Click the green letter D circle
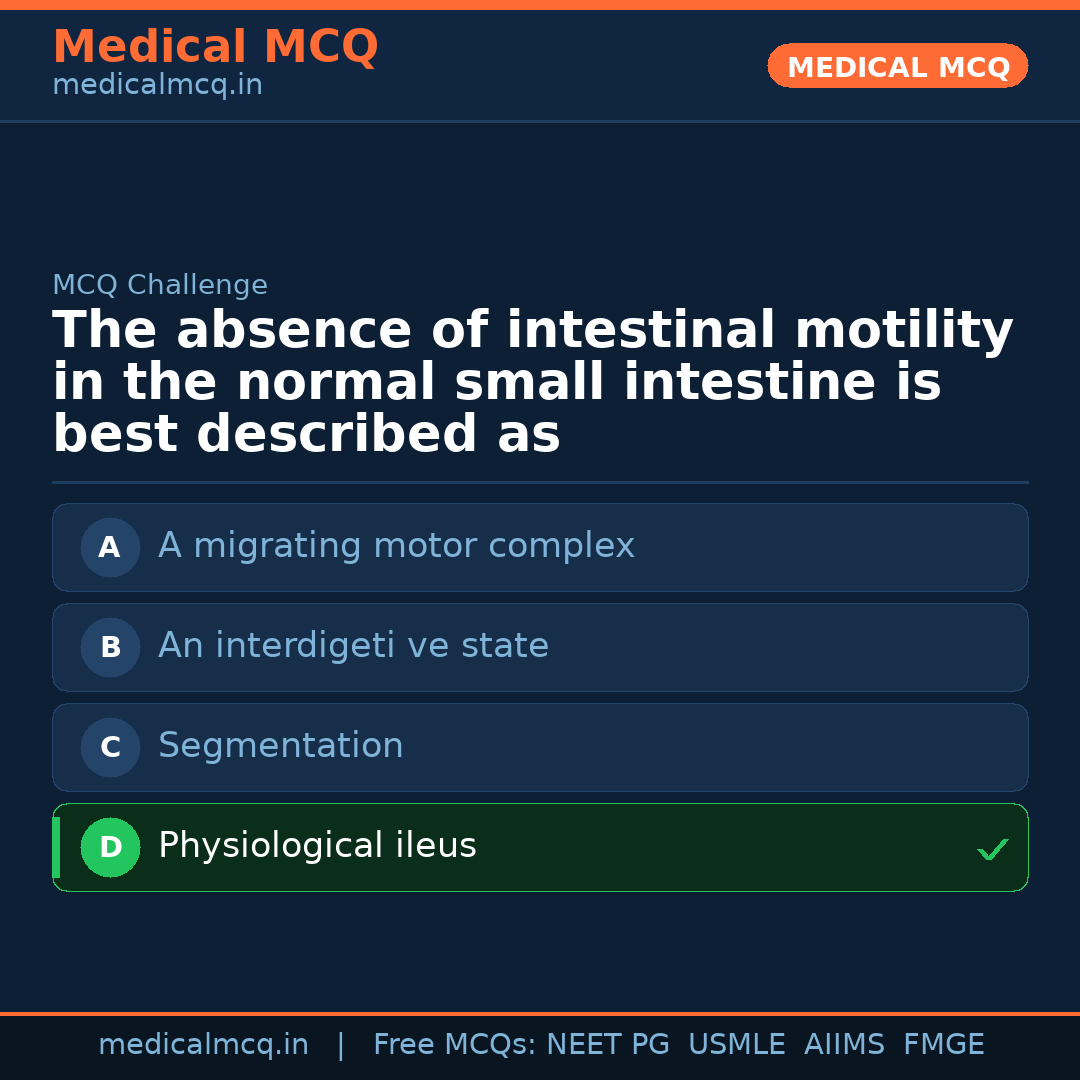1080x1080 pixels. 110,847
